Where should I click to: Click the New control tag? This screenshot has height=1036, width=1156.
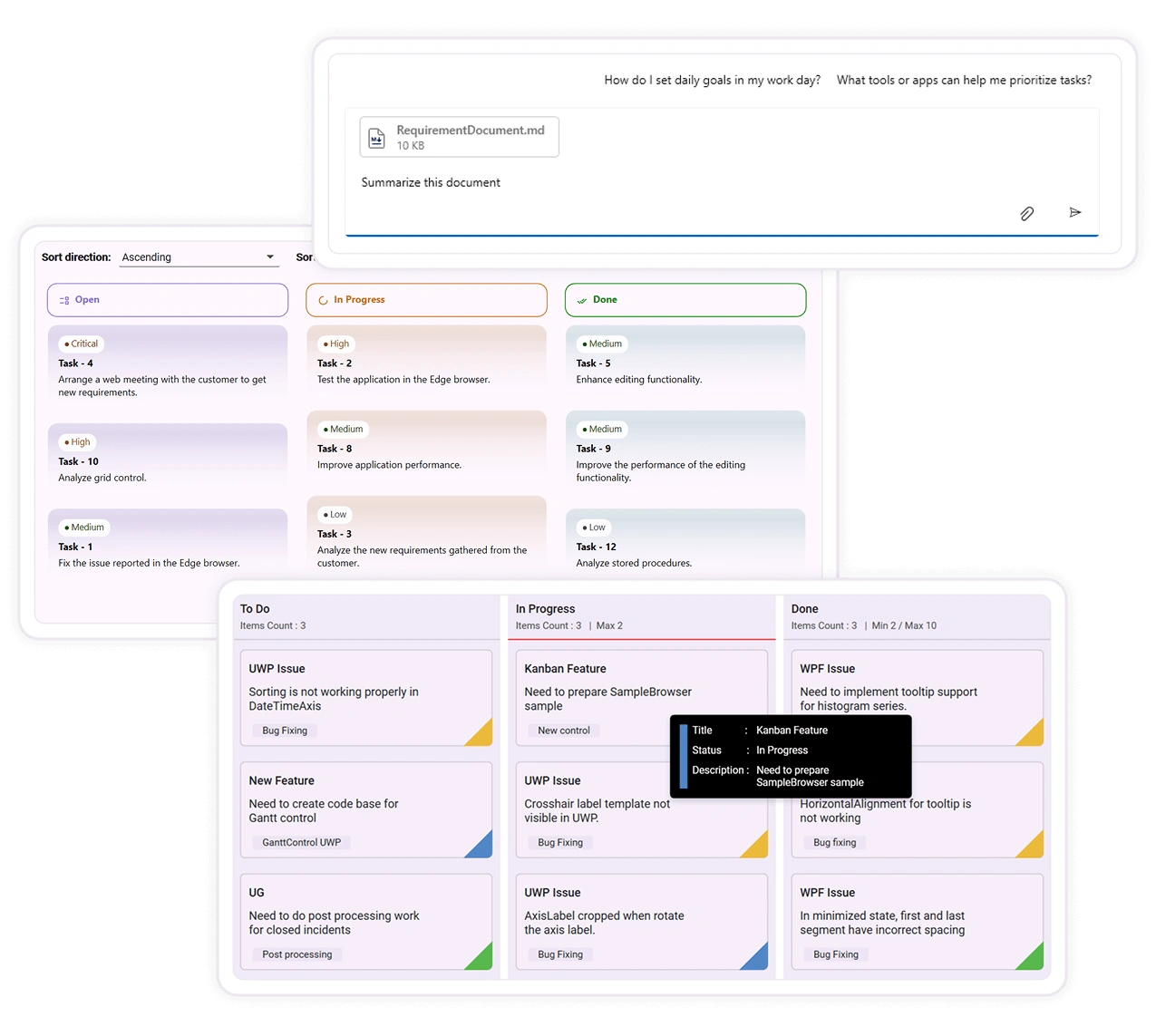point(564,731)
